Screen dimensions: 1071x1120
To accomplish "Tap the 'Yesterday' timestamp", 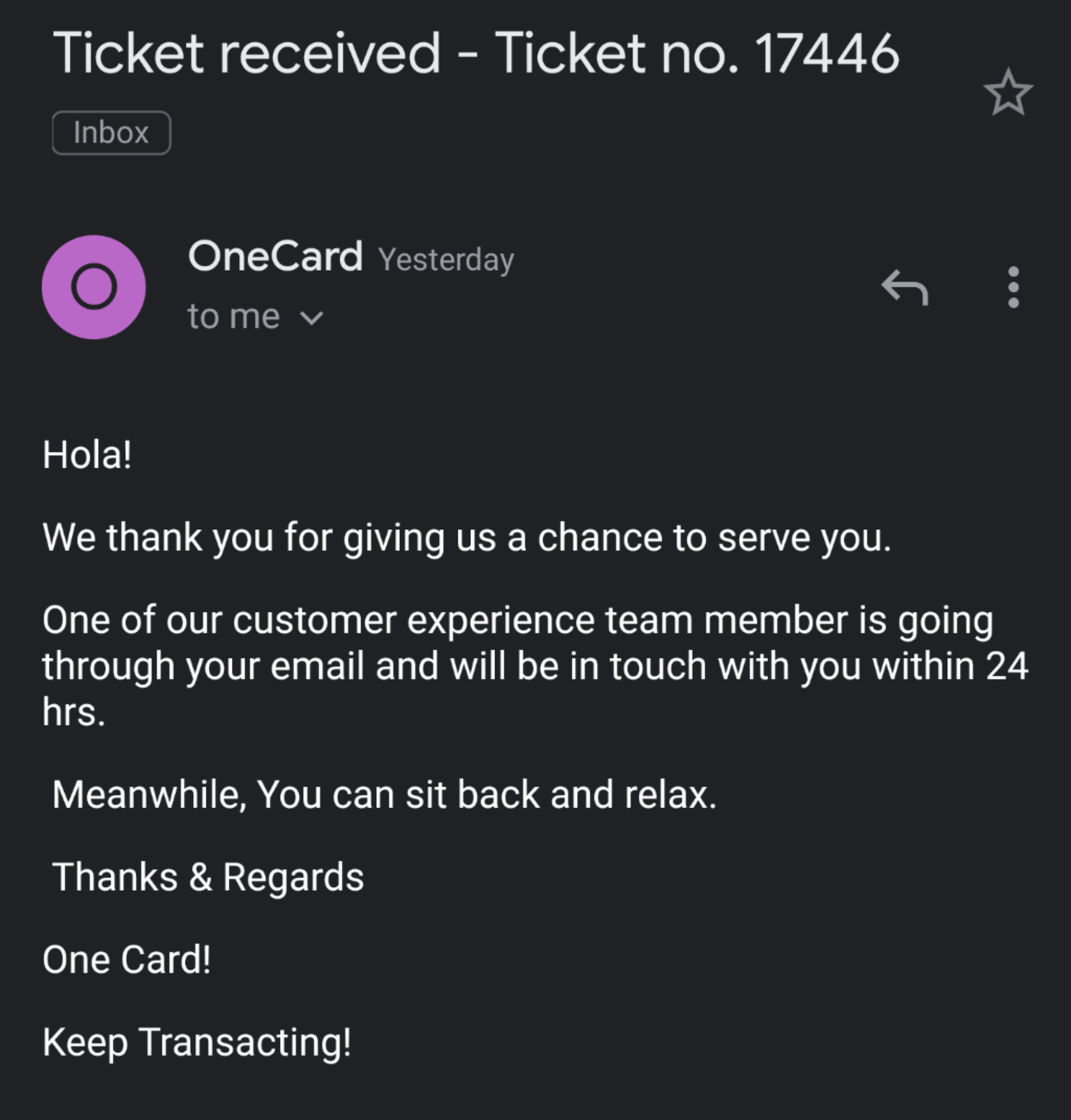I will [446, 260].
